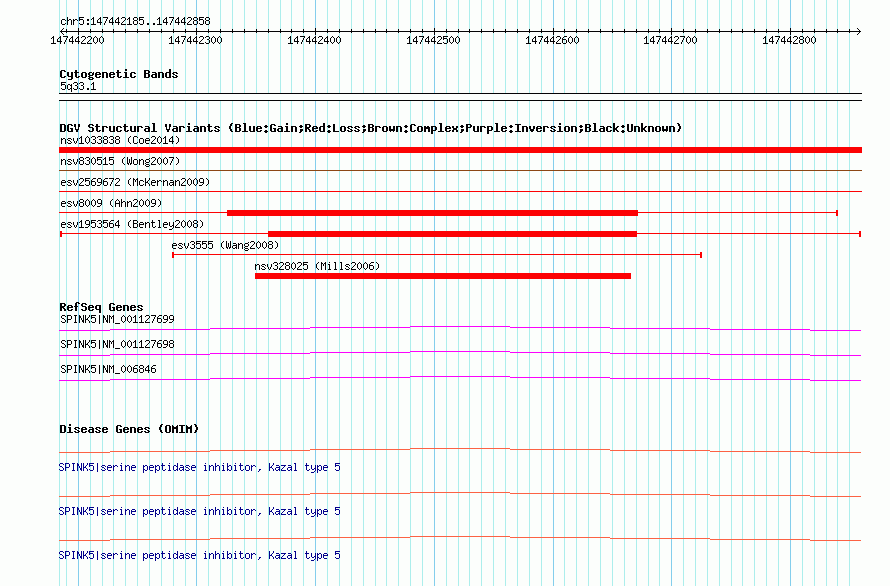The image size is (890, 586).
Task: Open variant esv2569672 (McKernan2009) label
Action: 135,182
